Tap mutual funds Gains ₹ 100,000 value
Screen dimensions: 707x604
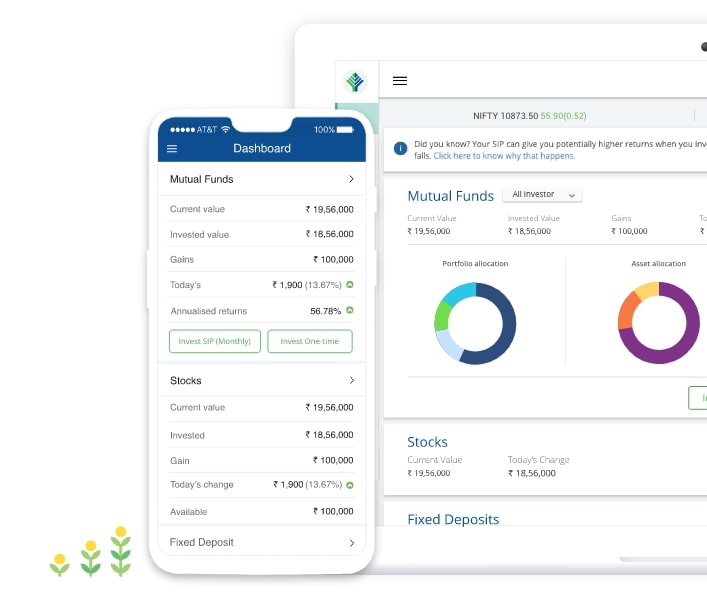[x=333, y=260]
